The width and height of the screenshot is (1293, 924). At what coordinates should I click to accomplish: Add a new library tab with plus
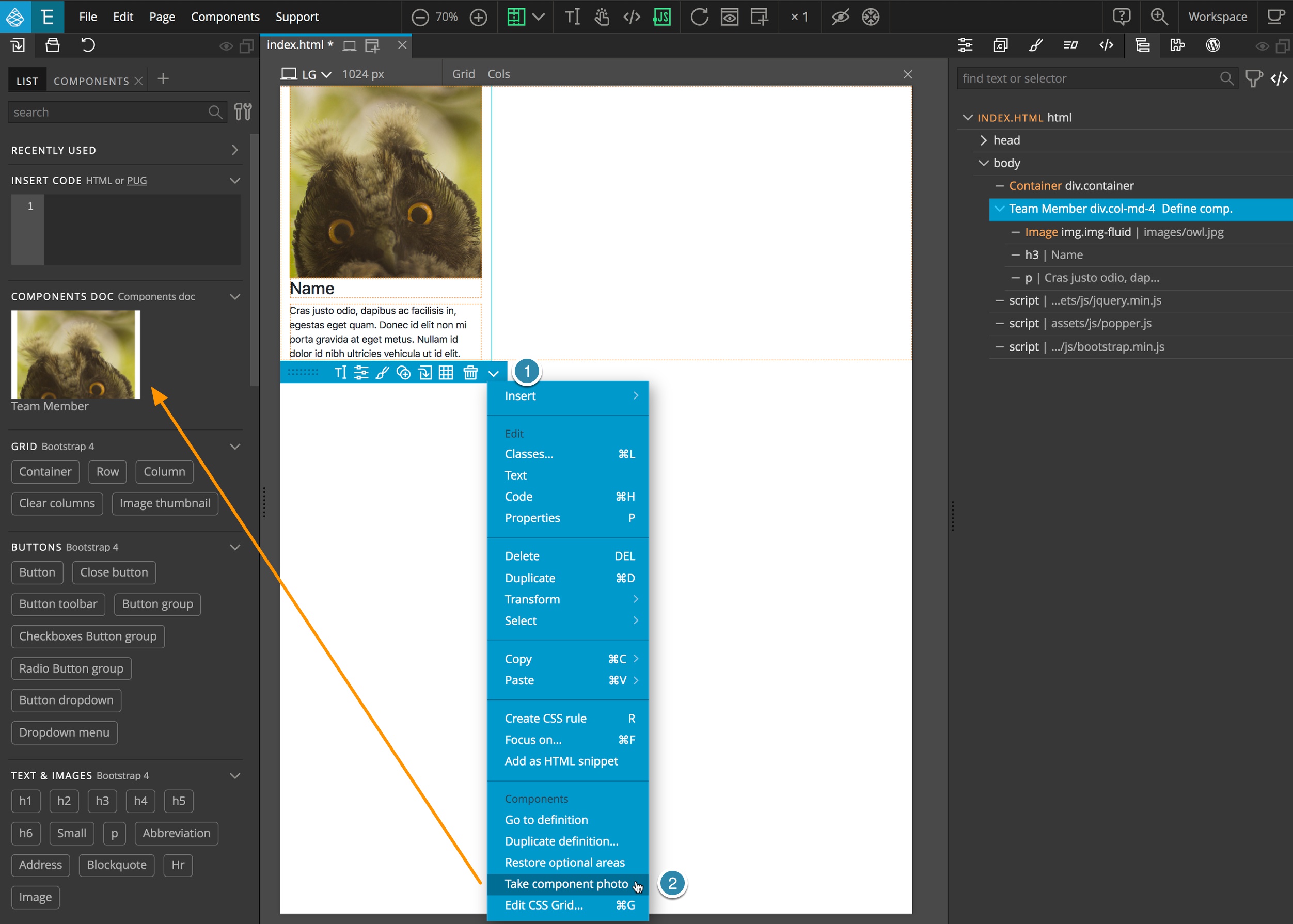(x=163, y=79)
